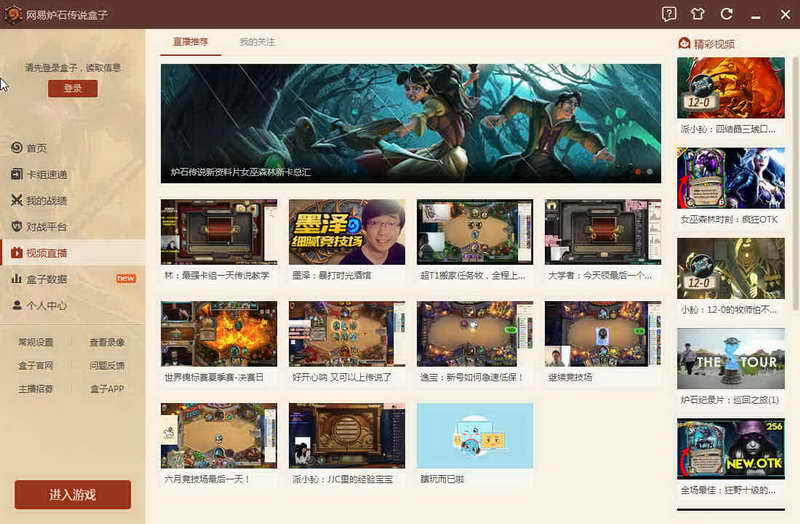Image resolution: width=800 pixels, height=524 pixels.
Task: Open the 大学者 stream thumbnail
Action: [x=603, y=232]
